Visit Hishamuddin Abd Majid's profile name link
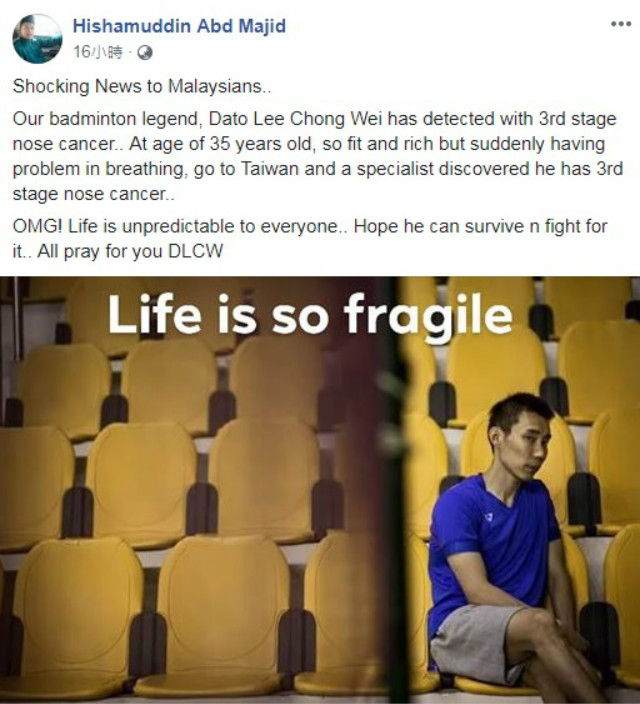The image size is (640, 704). pos(179,26)
